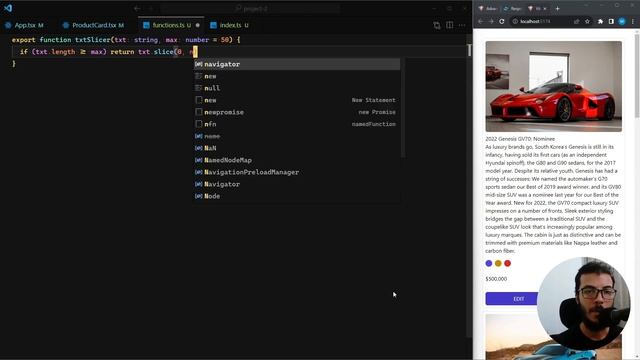The width and height of the screenshot is (640, 360).
Task: Reload the localhost page
Action: point(502,21)
